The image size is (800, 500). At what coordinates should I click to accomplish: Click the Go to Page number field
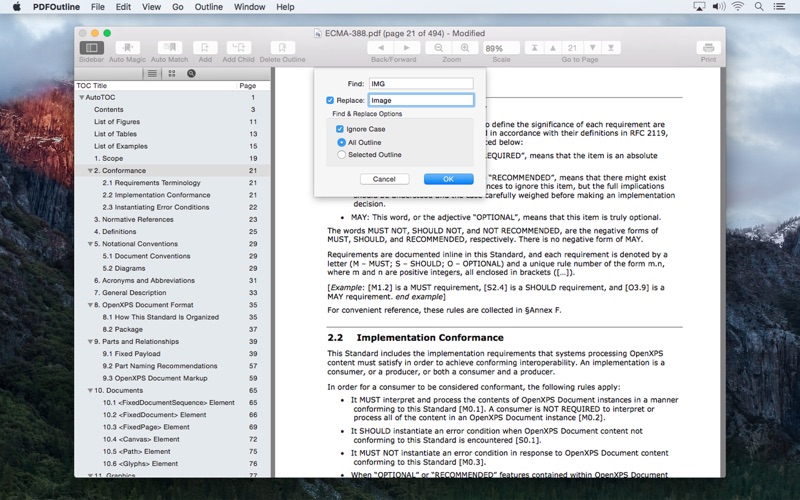572,48
